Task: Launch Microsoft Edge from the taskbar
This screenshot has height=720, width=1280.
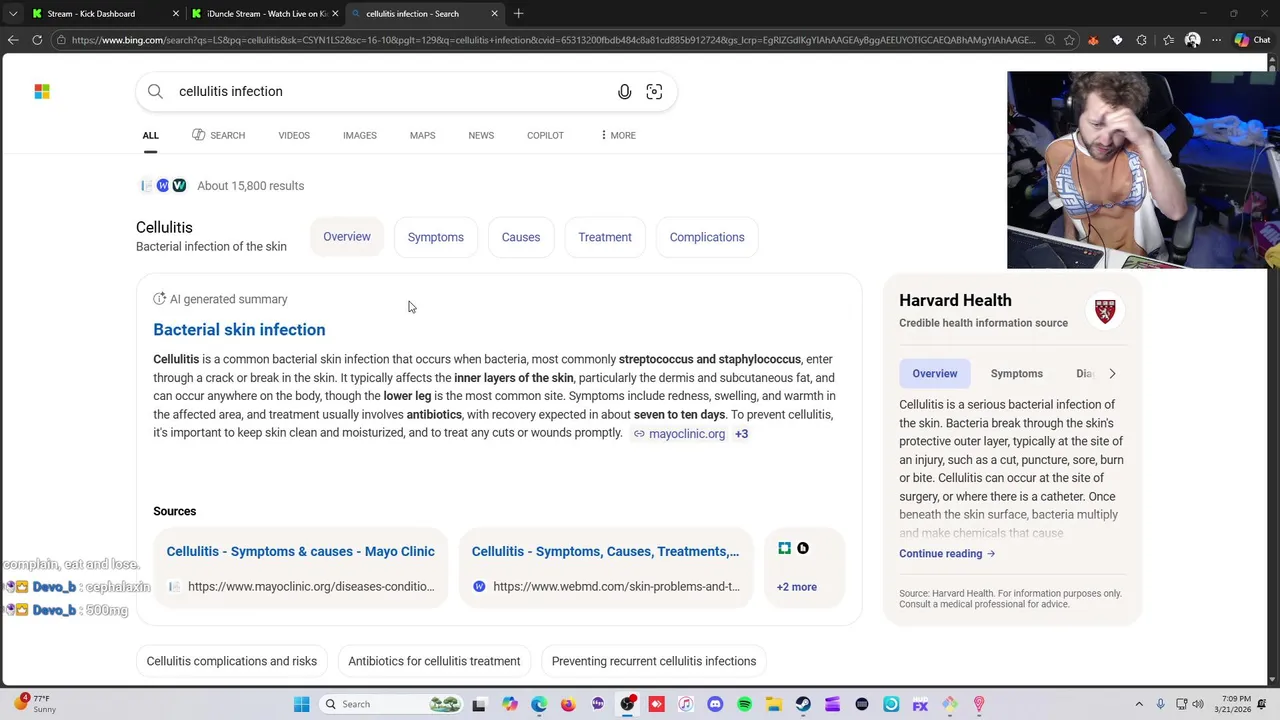Action: pos(539,704)
